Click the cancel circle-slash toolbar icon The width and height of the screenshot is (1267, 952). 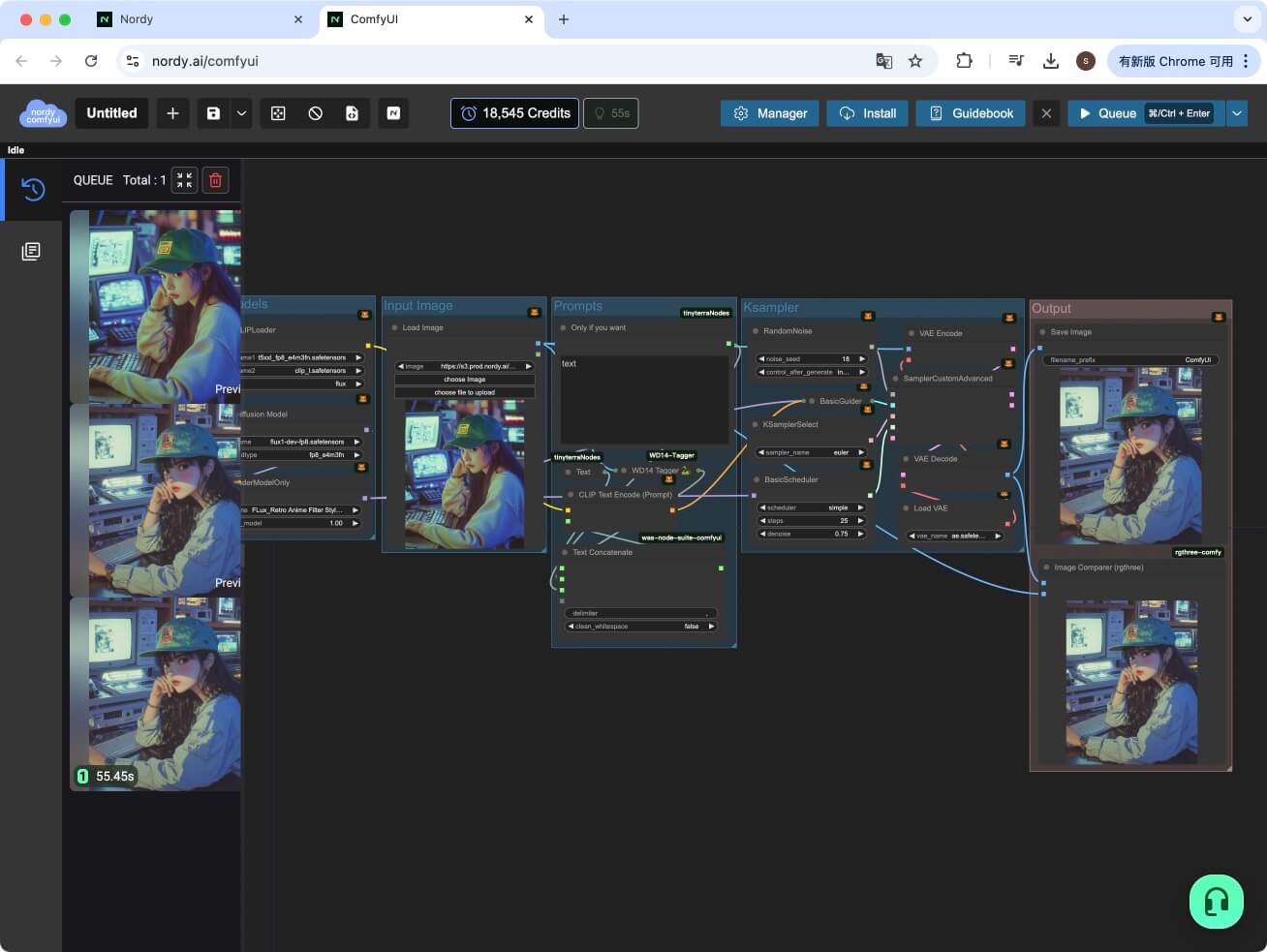[x=315, y=113]
